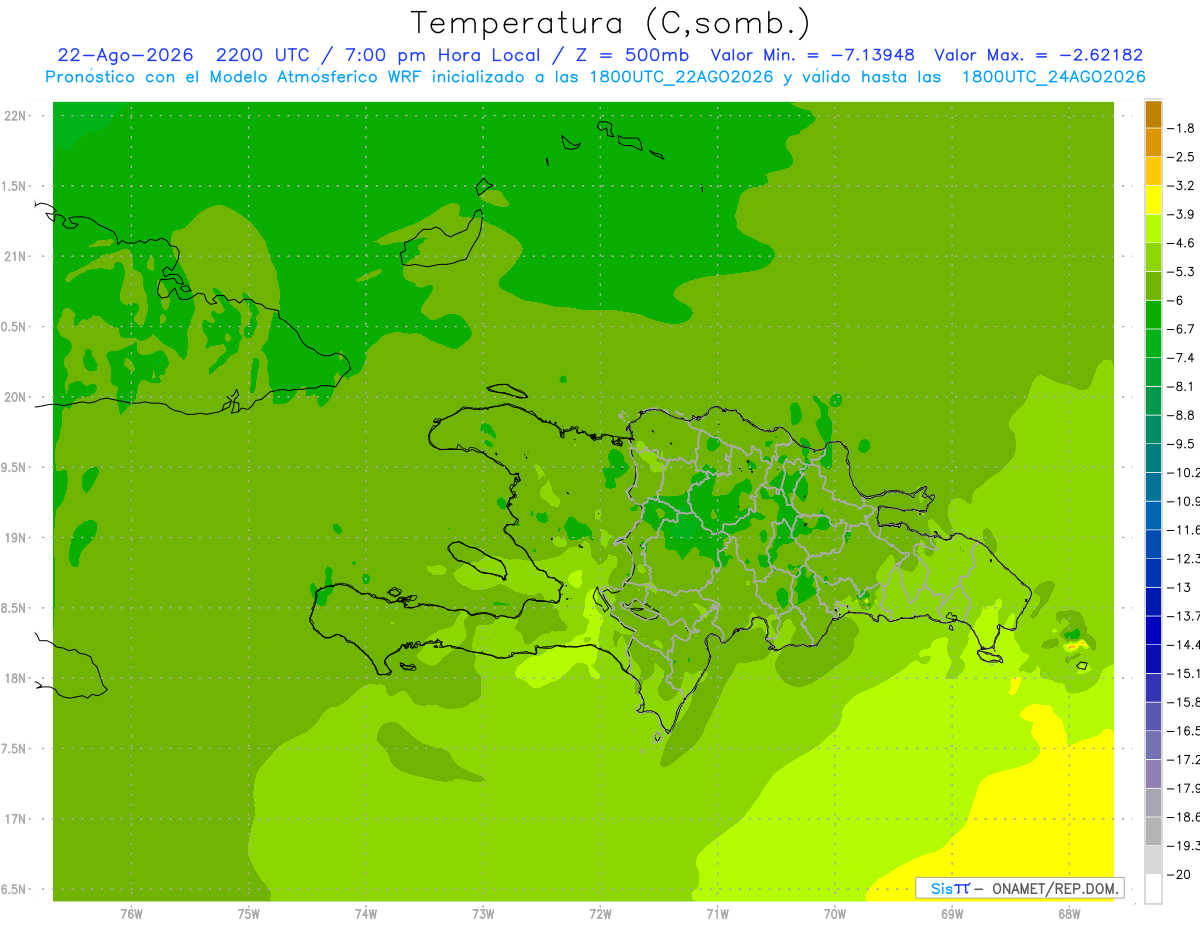Click the '76W' longitude label
This screenshot has width=1200, height=927.
(131, 913)
